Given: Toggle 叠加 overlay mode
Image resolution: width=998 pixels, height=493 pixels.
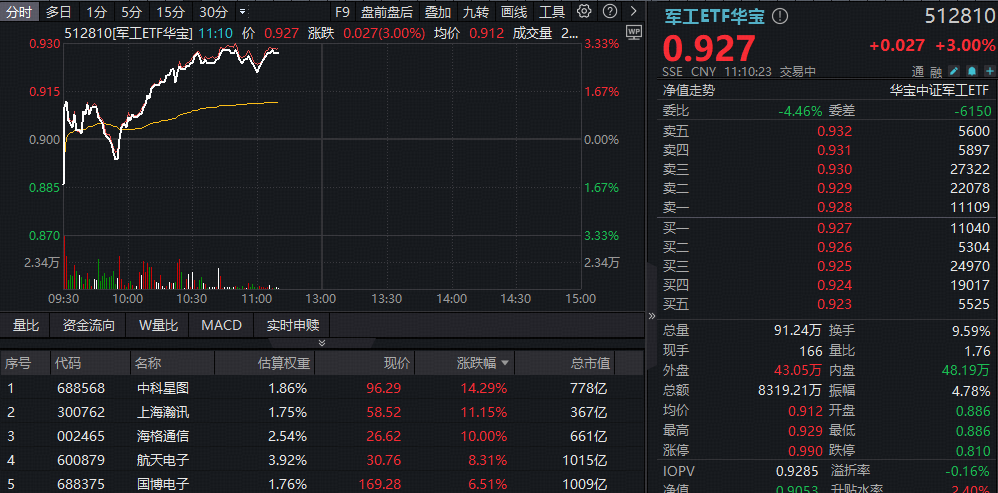Looking at the screenshot, I should click(x=437, y=13).
